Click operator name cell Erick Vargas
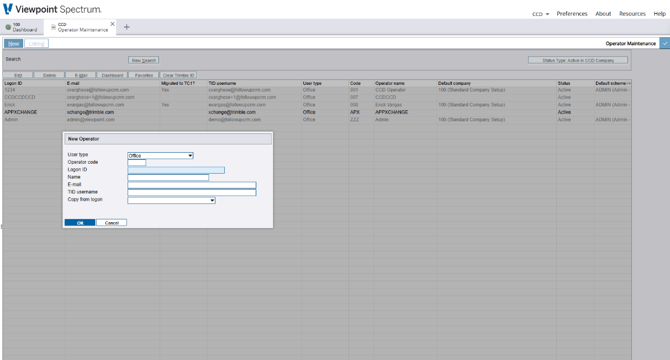 tap(406, 105)
